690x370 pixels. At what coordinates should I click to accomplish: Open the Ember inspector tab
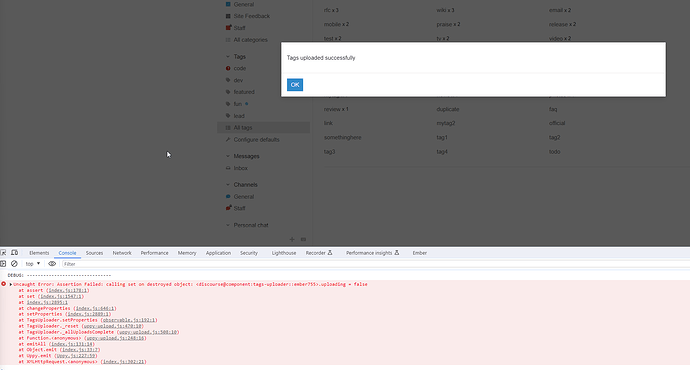tap(420, 253)
